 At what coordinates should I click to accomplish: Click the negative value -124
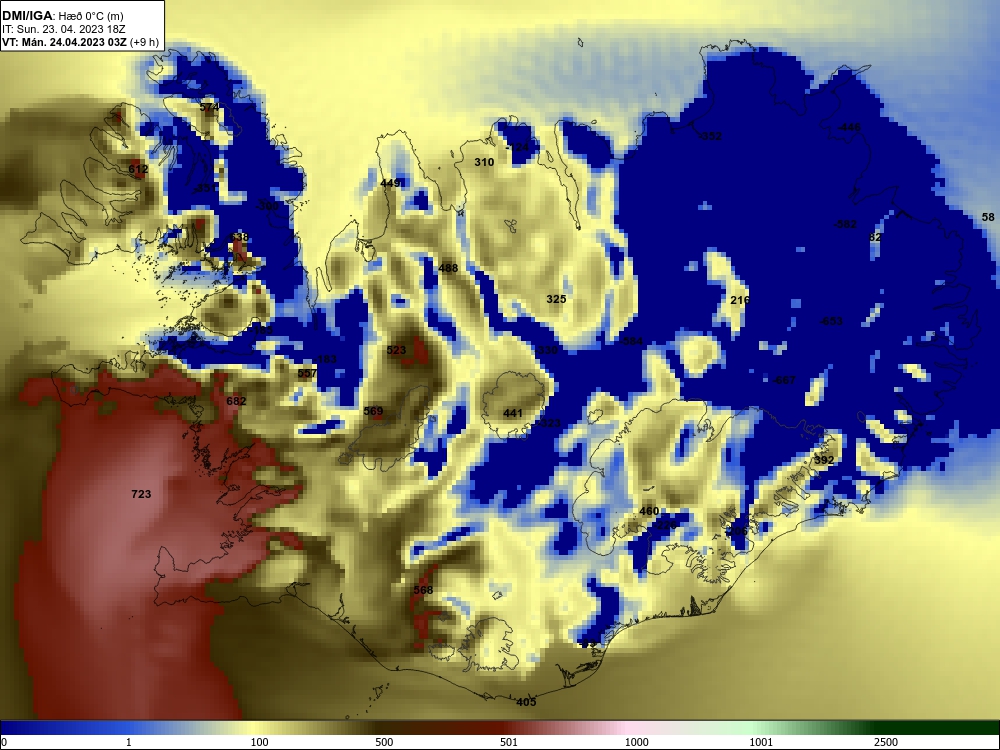pos(517,147)
